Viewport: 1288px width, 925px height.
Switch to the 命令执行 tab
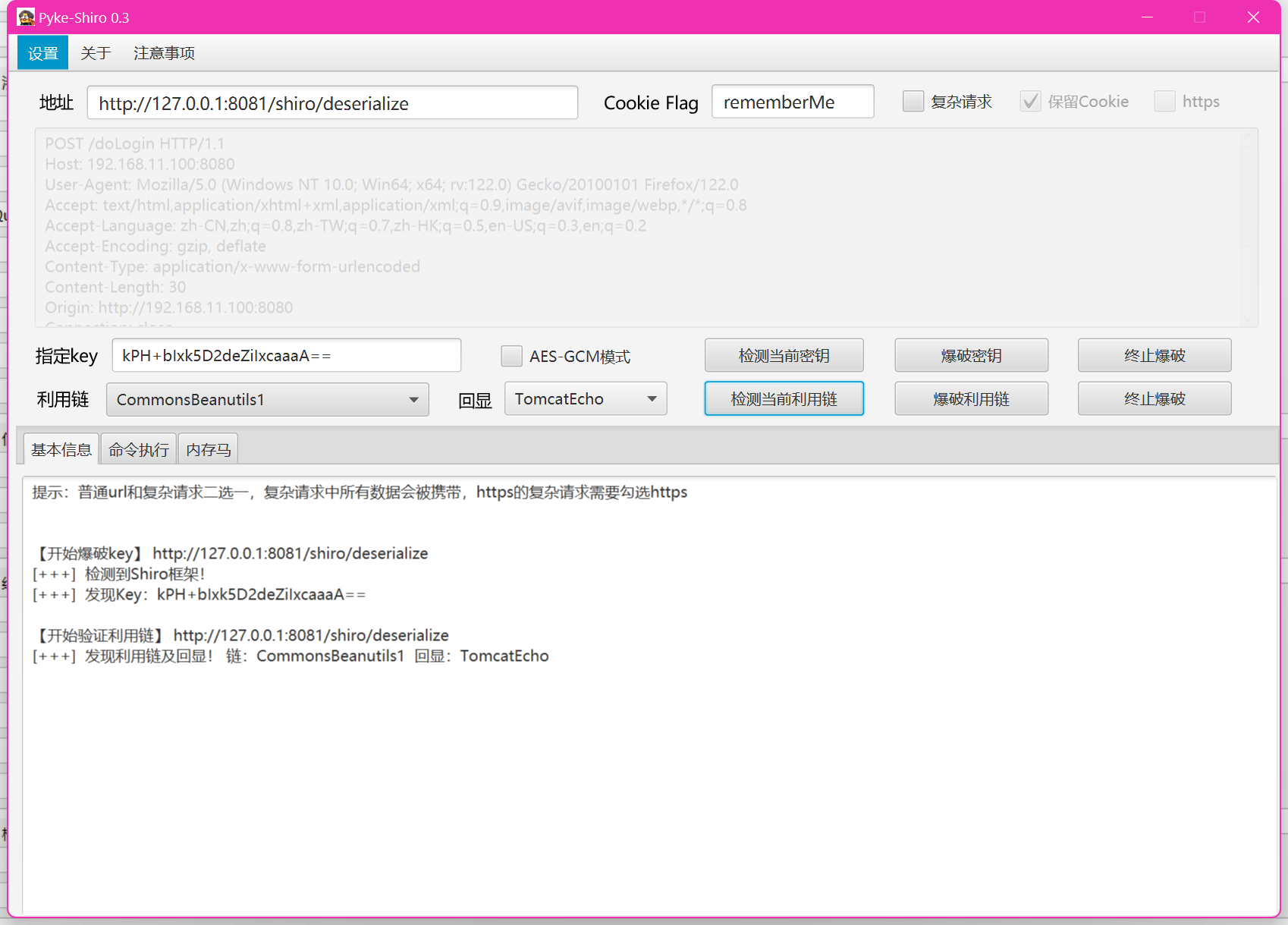coord(139,449)
